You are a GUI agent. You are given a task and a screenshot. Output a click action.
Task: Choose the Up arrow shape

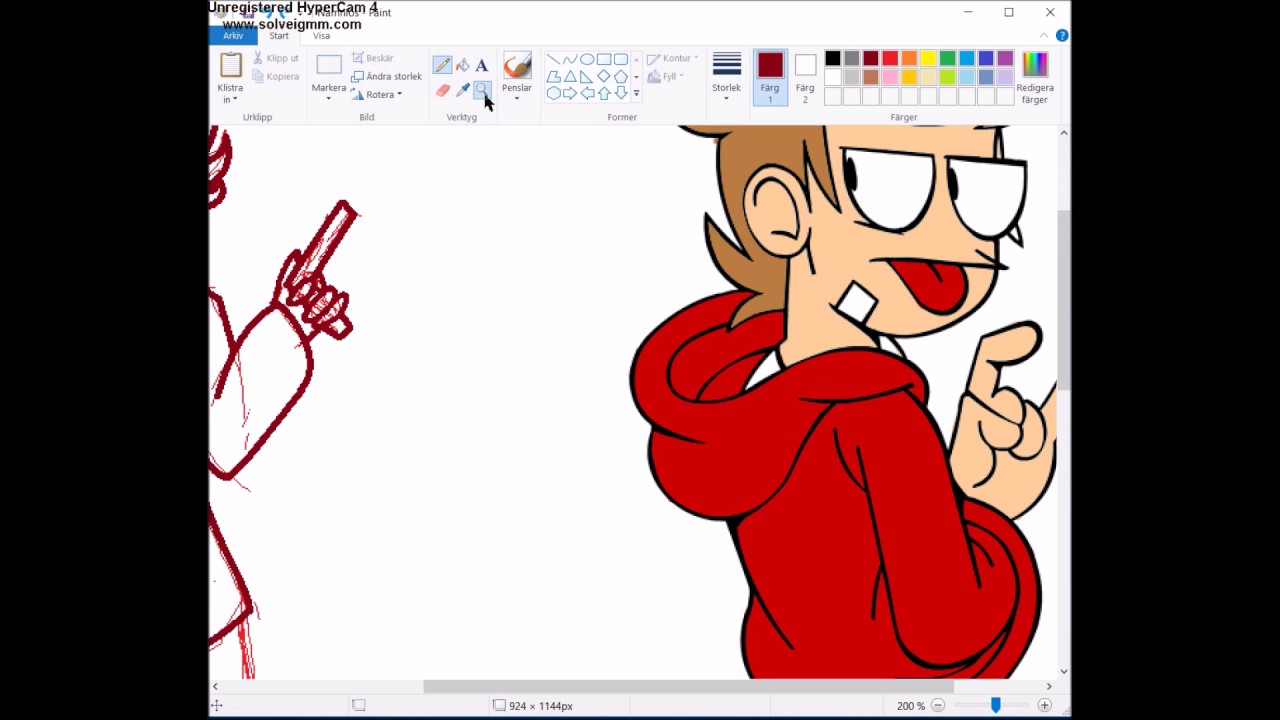coord(604,93)
